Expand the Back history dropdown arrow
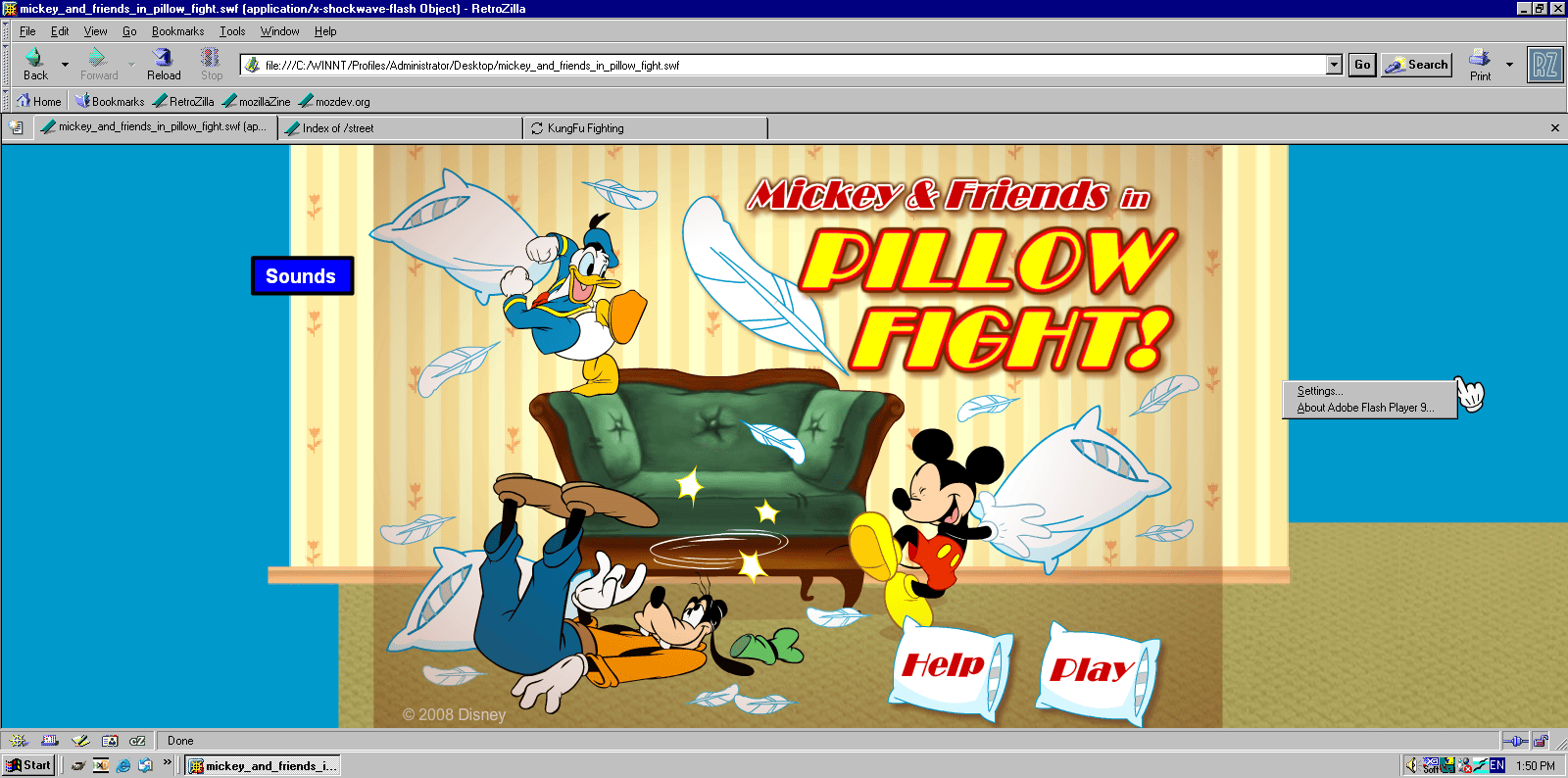This screenshot has height=778, width=1568. point(65,65)
